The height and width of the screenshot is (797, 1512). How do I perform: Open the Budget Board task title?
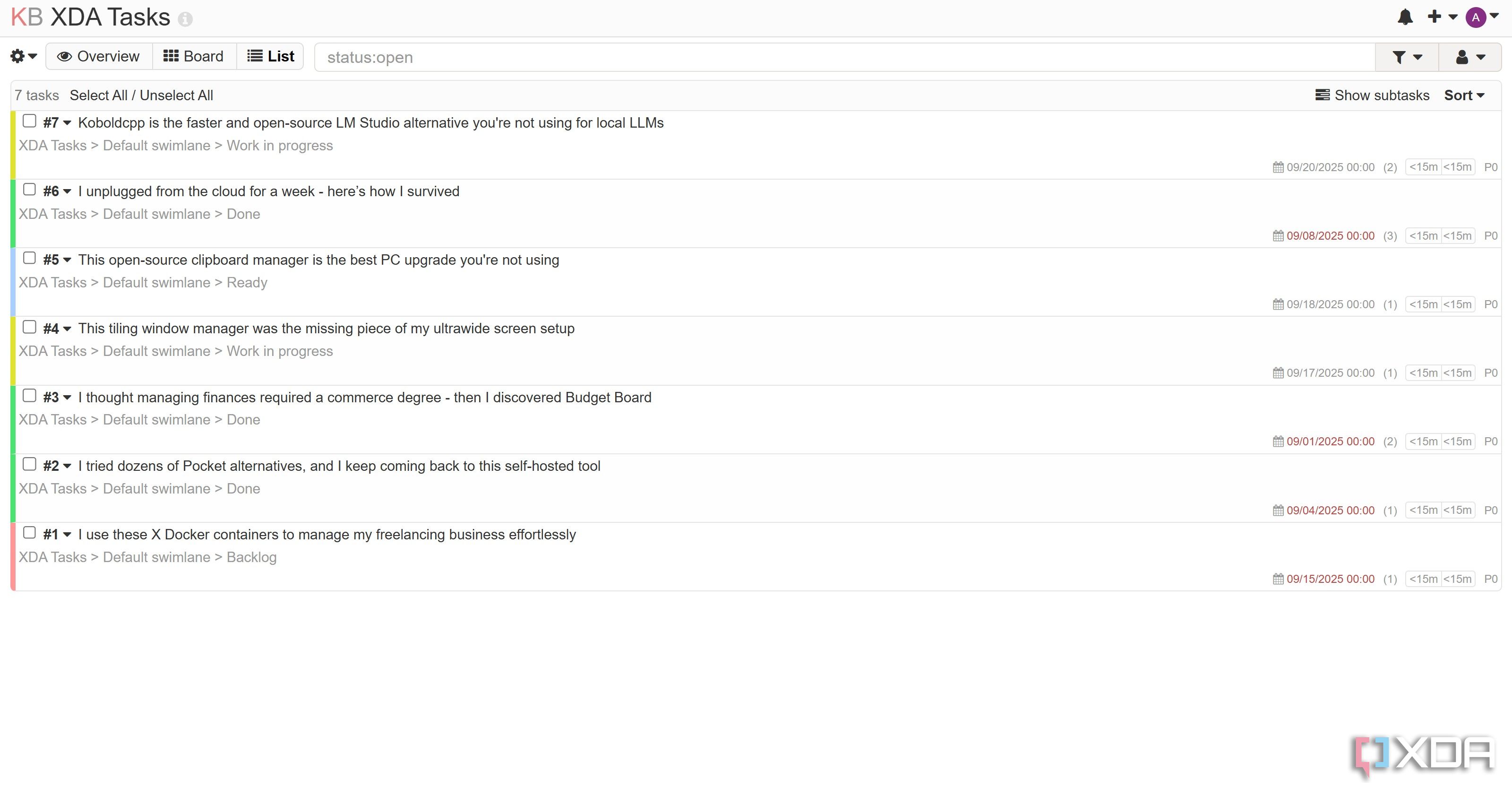pos(364,398)
